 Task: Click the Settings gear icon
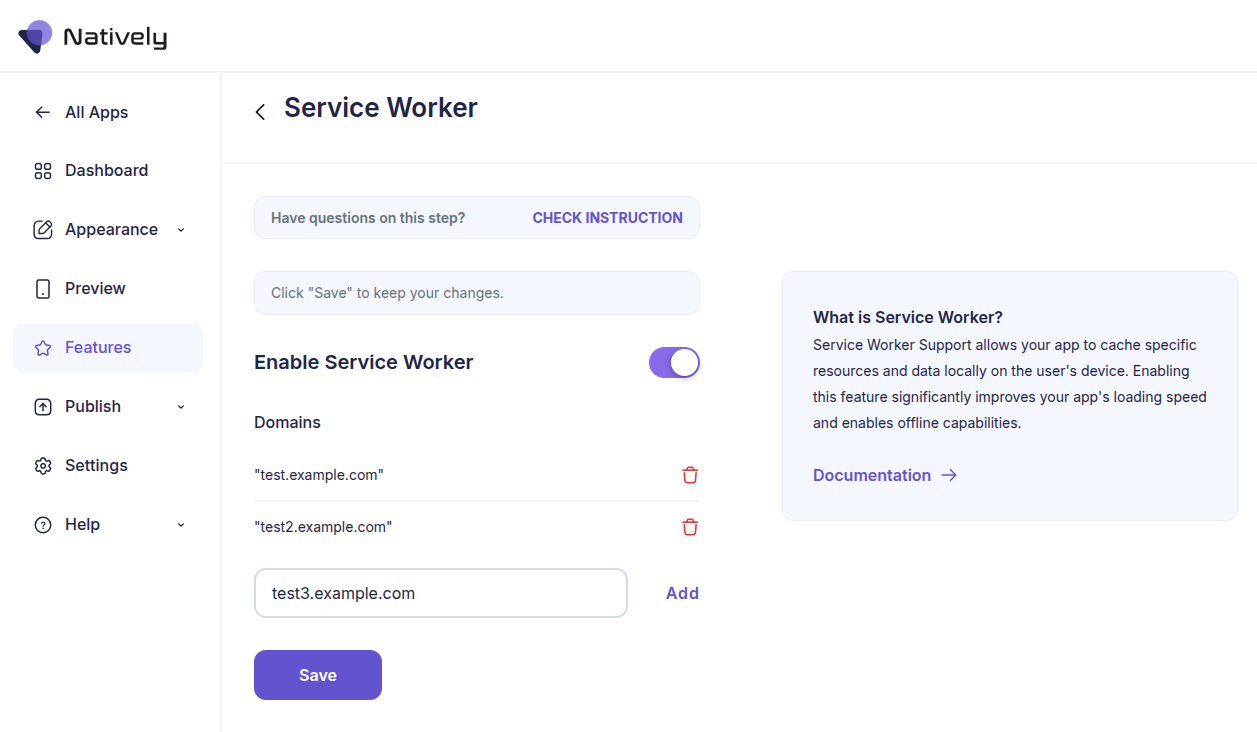43,466
